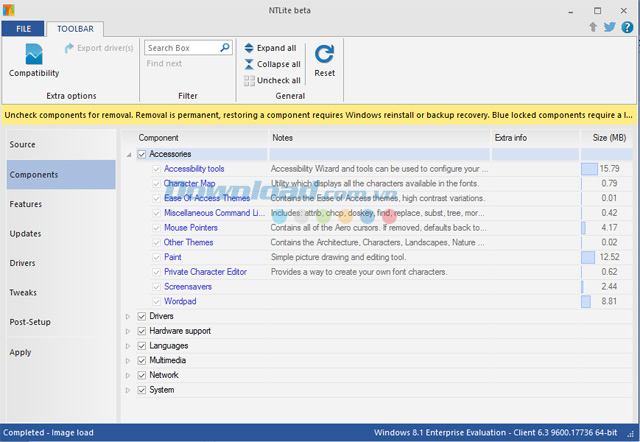Click into the Search Box field
This screenshot has width=640, height=442.
[x=178, y=48]
